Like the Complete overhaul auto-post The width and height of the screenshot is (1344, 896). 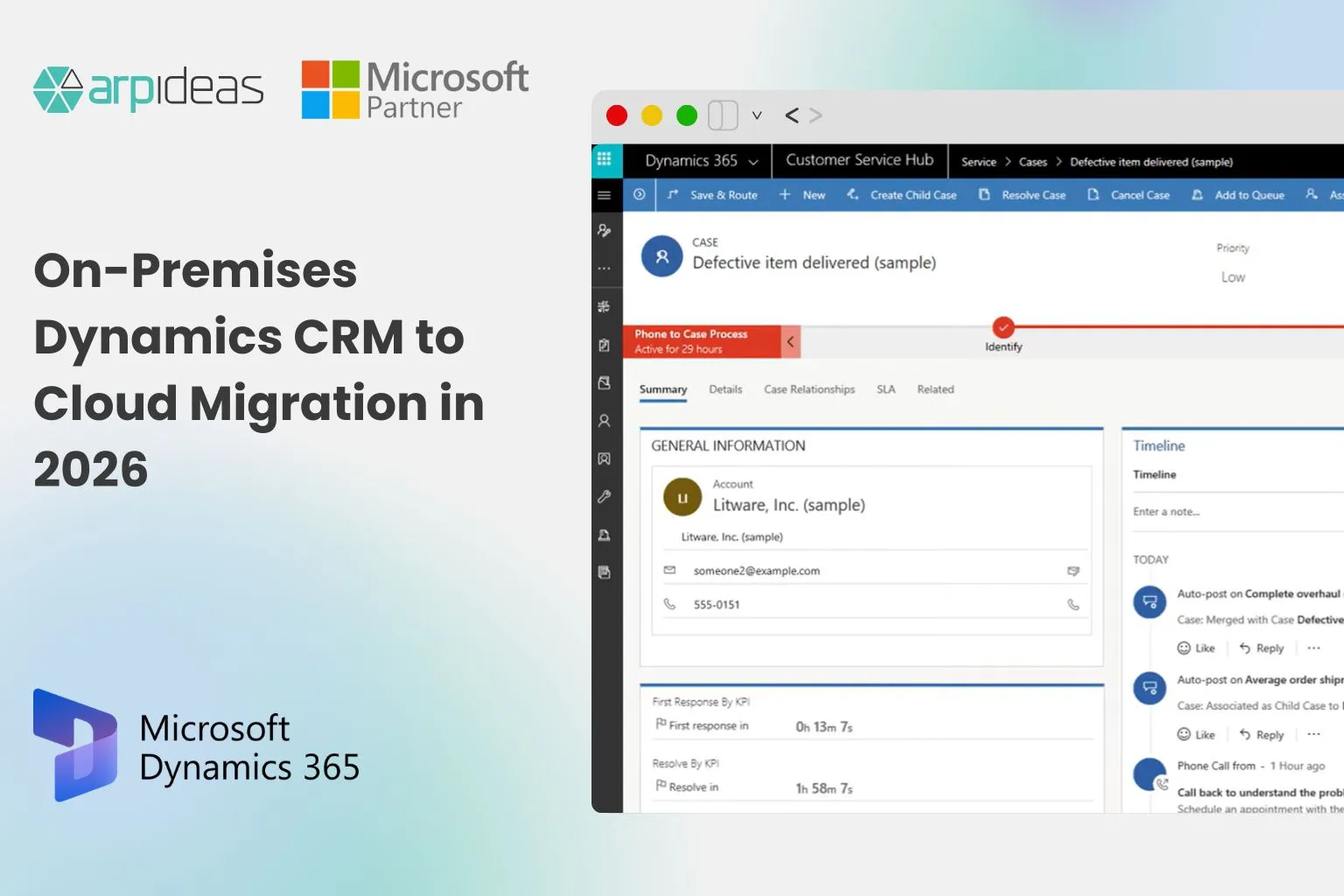pyautogui.click(x=1196, y=648)
